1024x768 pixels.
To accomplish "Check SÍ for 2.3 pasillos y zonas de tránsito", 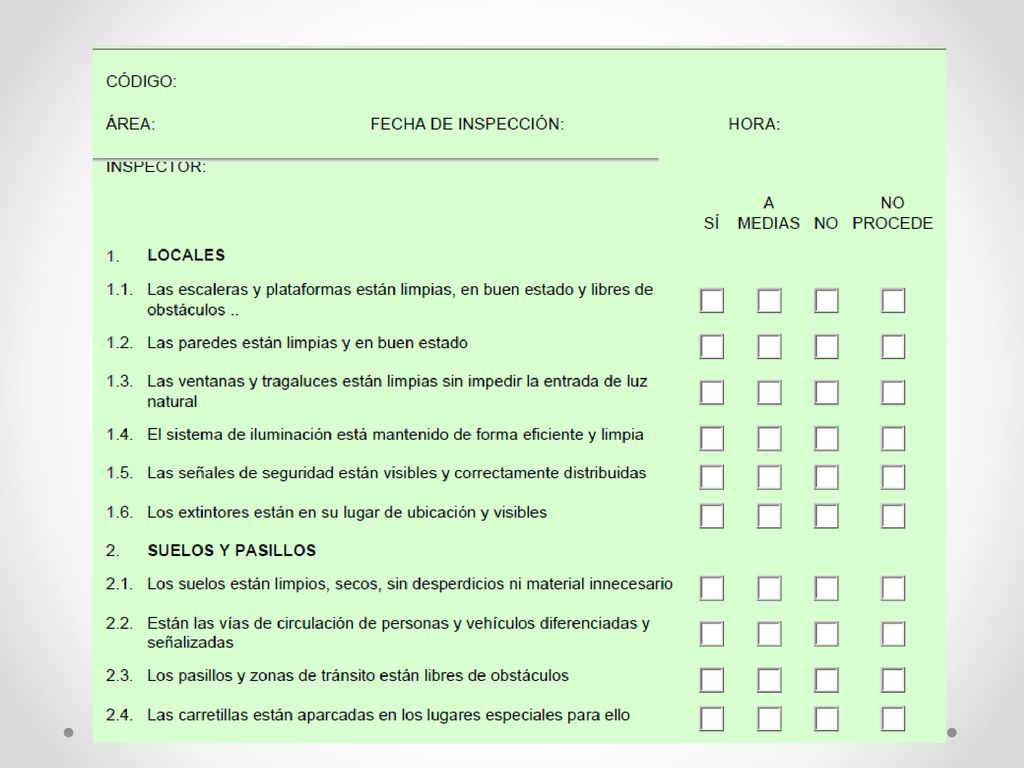I will (712, 680).
